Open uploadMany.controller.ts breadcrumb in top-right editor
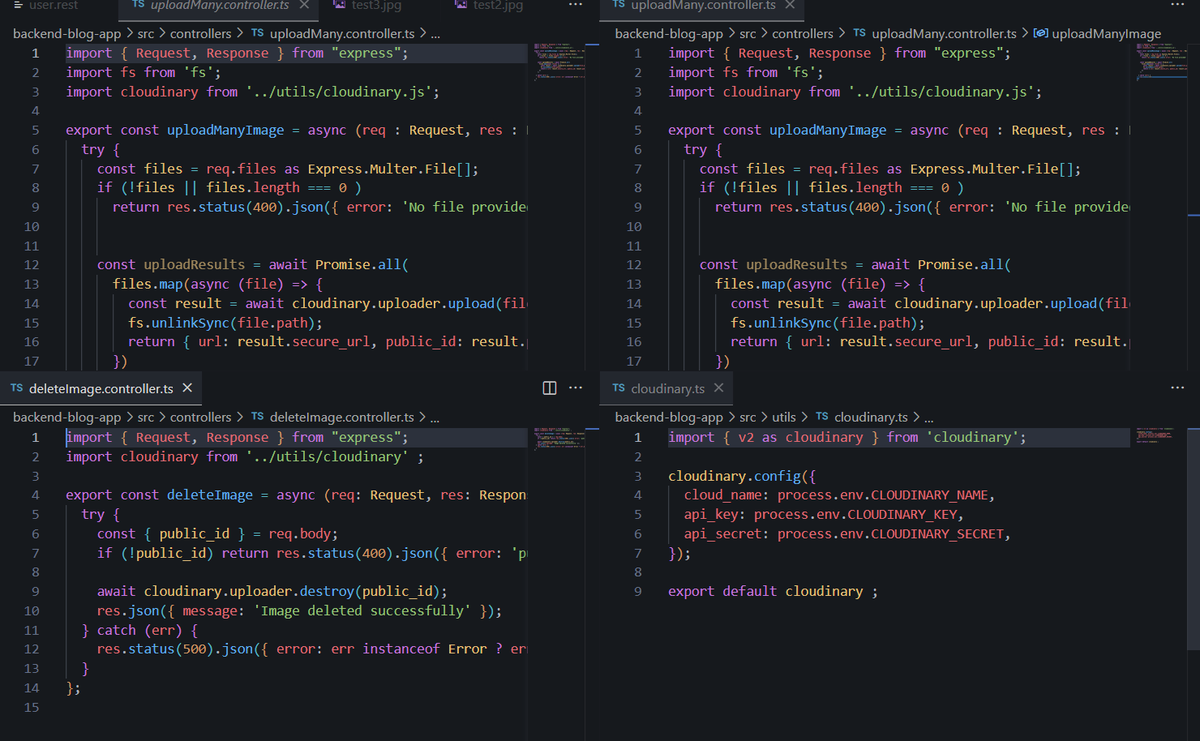 tap(944, 34)
